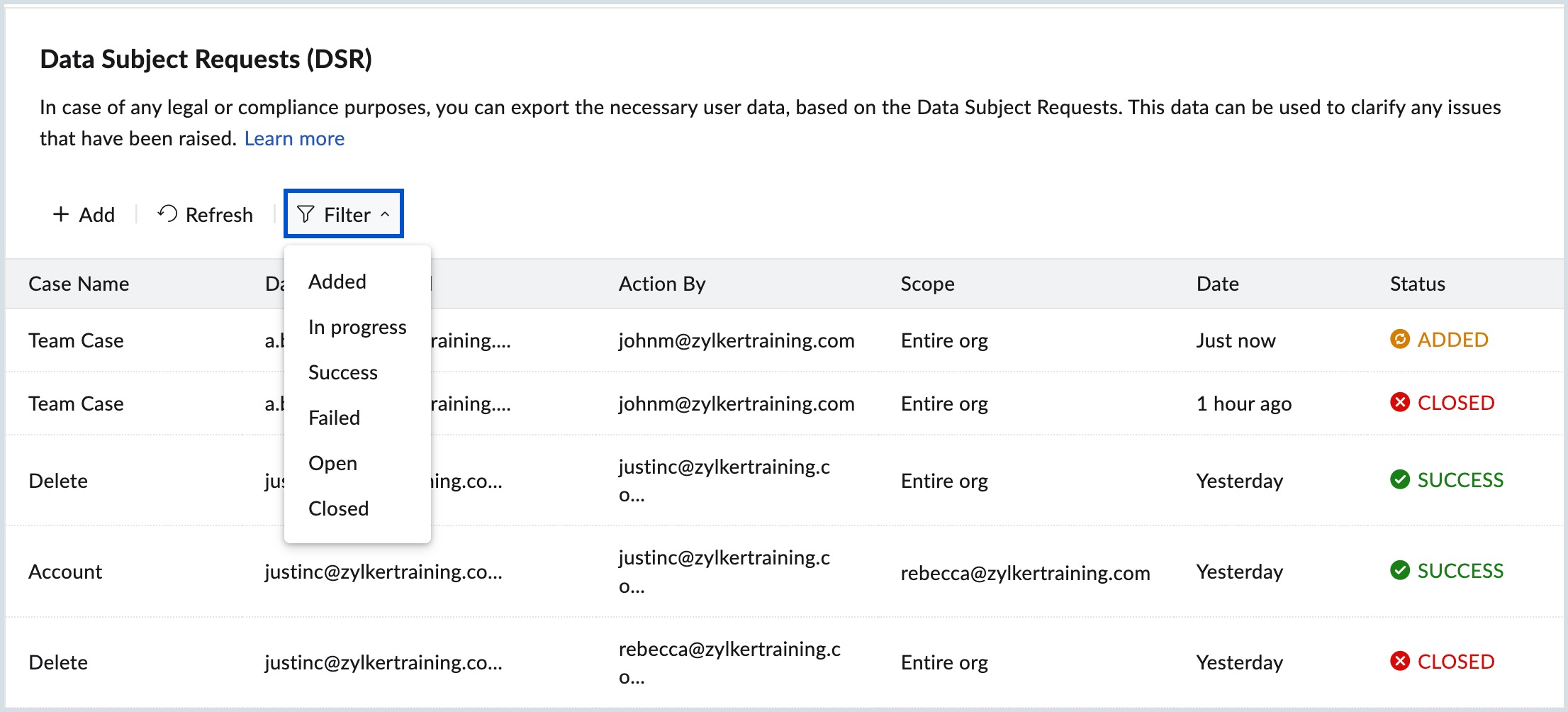Click the plus icon beside Add

pyautogui.click(x=61, y=214)
